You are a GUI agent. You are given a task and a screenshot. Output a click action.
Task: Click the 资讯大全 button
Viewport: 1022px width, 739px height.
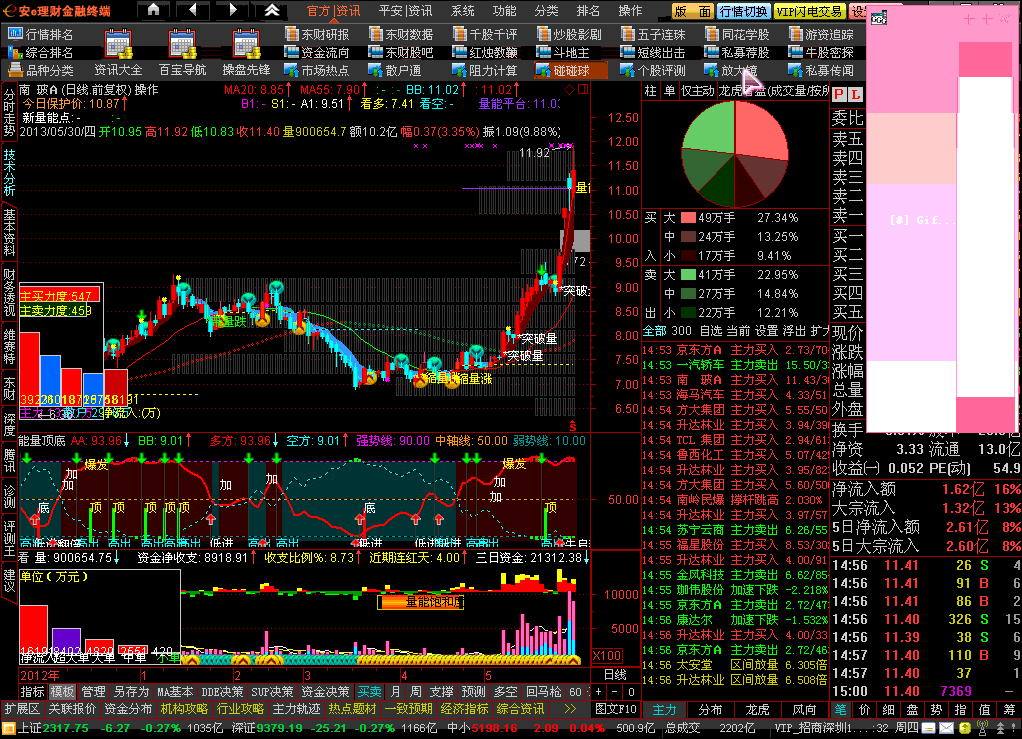click(x=118, y=70)
